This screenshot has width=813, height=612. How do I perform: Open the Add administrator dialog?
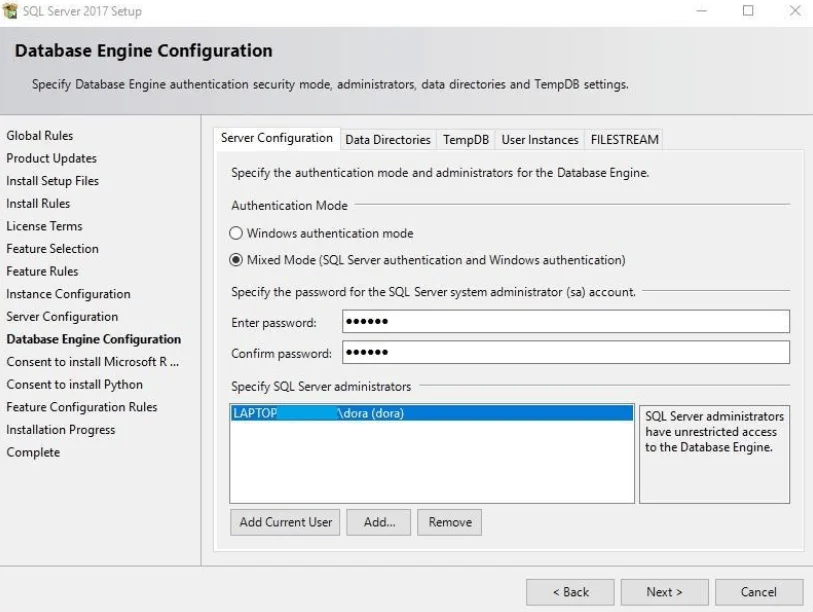pyautogui.click(x=378, y=522)
